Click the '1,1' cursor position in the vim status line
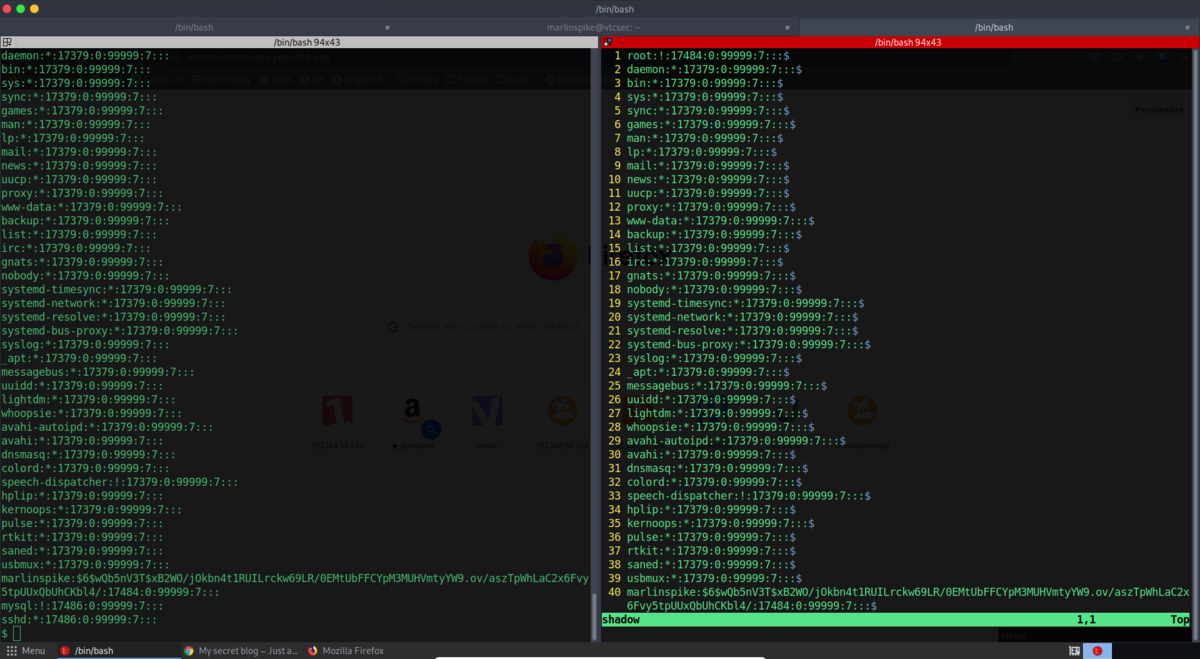The image size is (1200, 659). tap(1086, 620)
